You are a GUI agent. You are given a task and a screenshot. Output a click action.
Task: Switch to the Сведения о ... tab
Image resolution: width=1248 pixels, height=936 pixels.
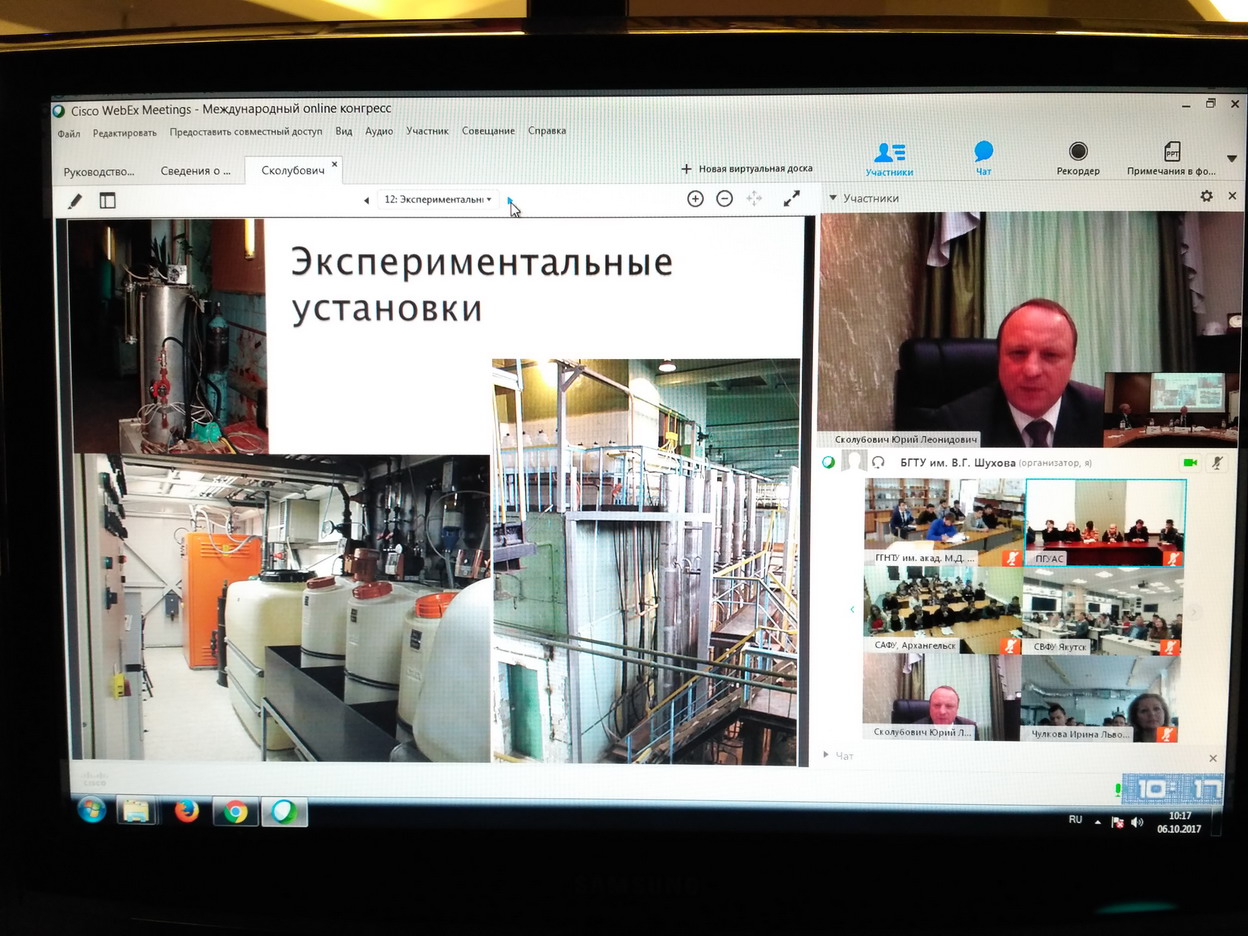point(196,171)
